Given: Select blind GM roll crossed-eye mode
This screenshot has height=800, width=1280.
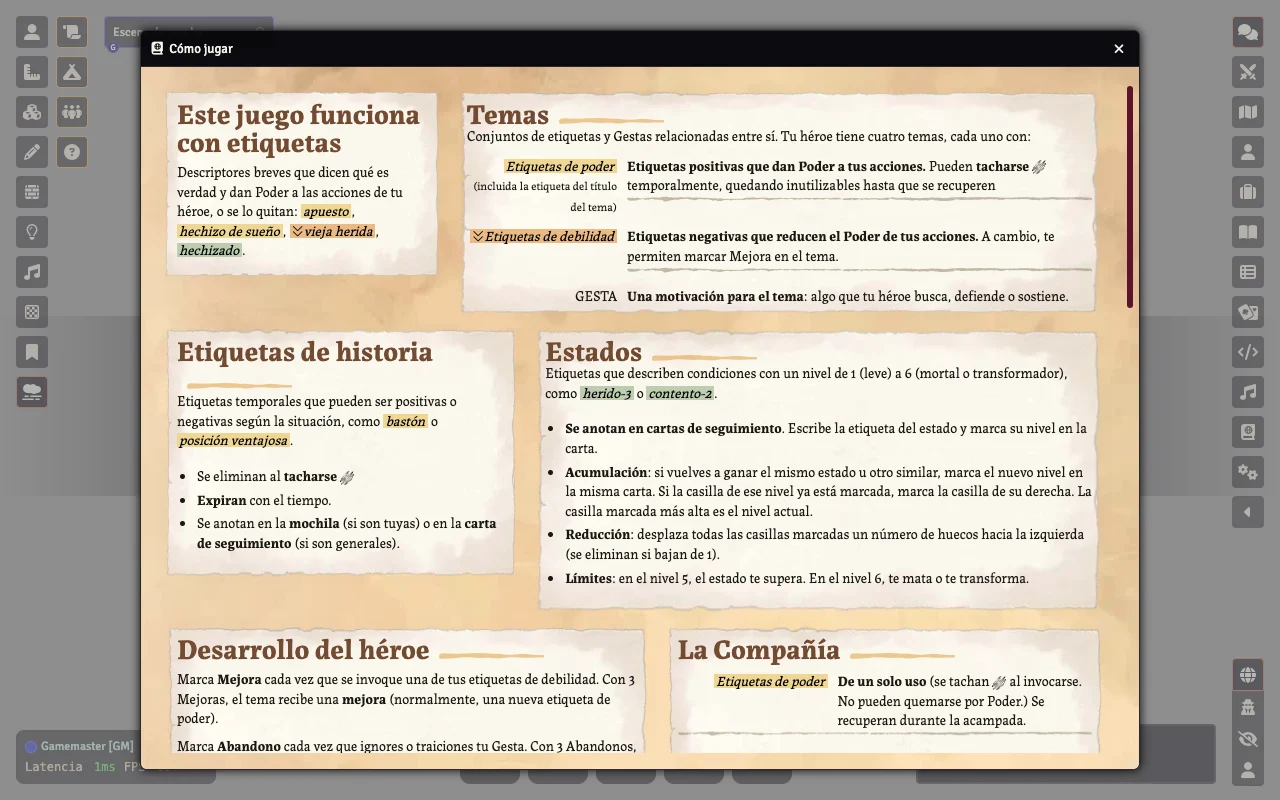Looking at the screenshot, I should coord(1248,739).
